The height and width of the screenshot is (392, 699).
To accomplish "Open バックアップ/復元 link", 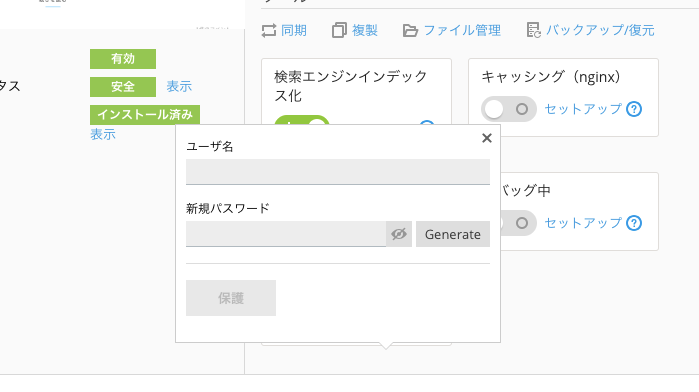I will pos(600,30).
